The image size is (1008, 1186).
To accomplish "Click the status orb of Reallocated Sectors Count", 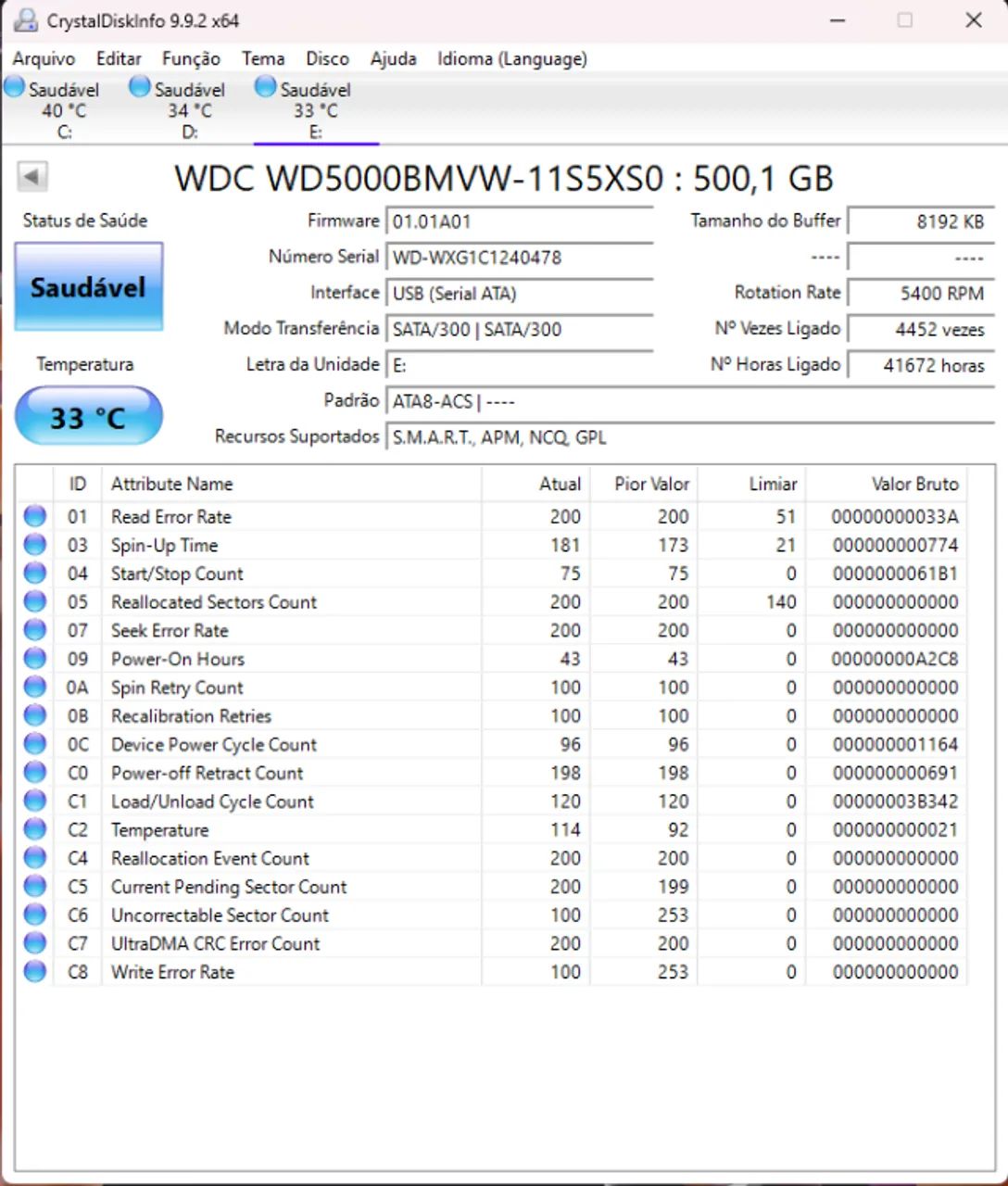I will tap(35, 601).
